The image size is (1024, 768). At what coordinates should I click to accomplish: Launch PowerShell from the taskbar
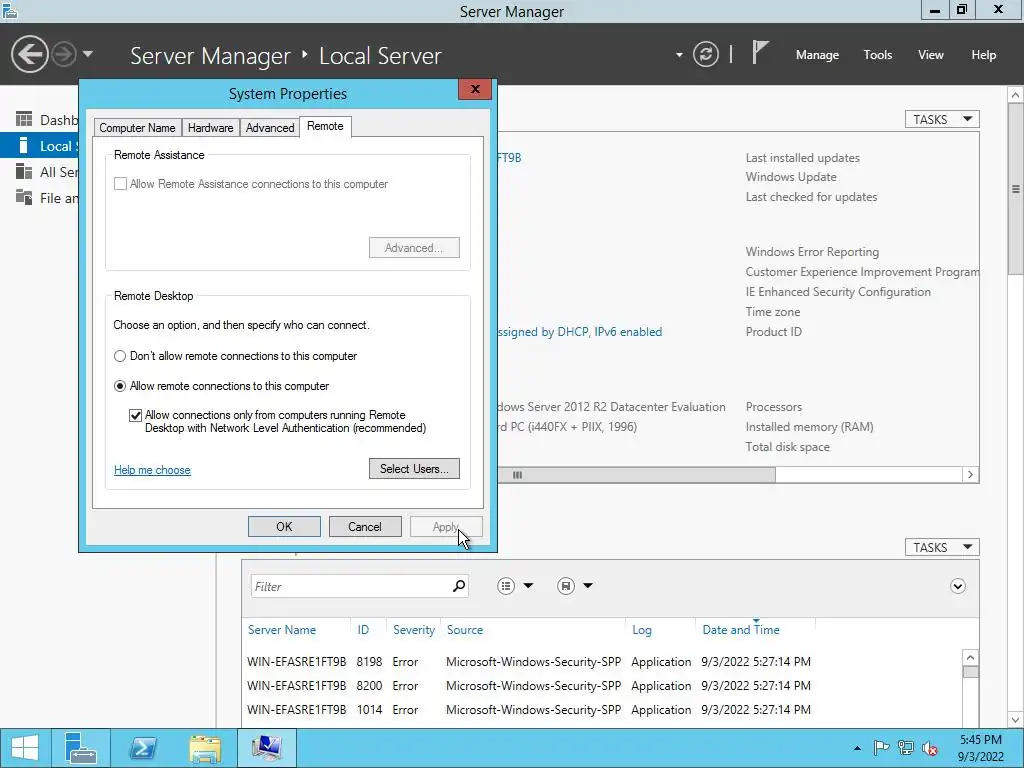143,748
